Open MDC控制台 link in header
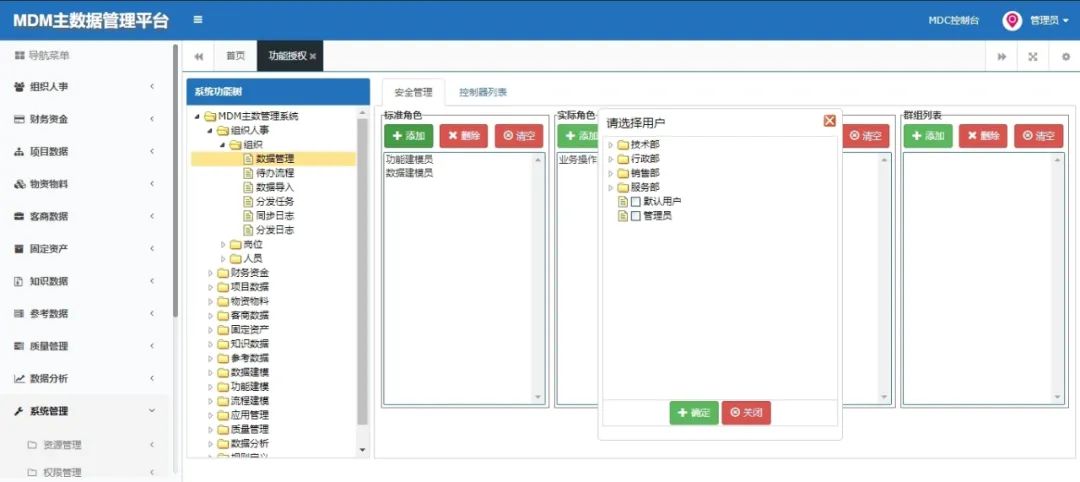Image resolution: width=1080 pixels, height=482 pixels. (953, 21)
